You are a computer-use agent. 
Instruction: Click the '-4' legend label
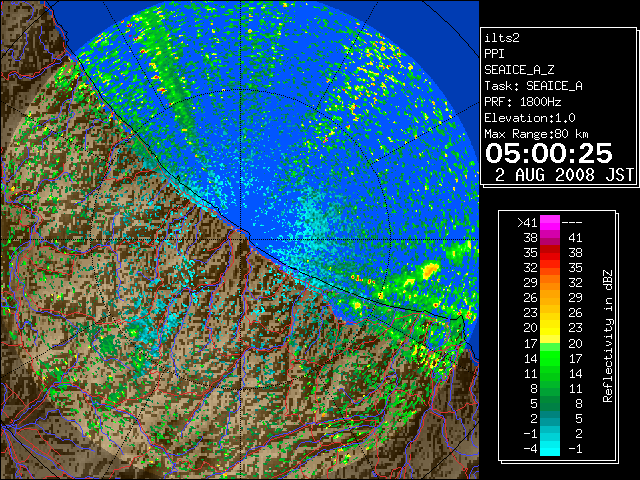coord(530,449)
